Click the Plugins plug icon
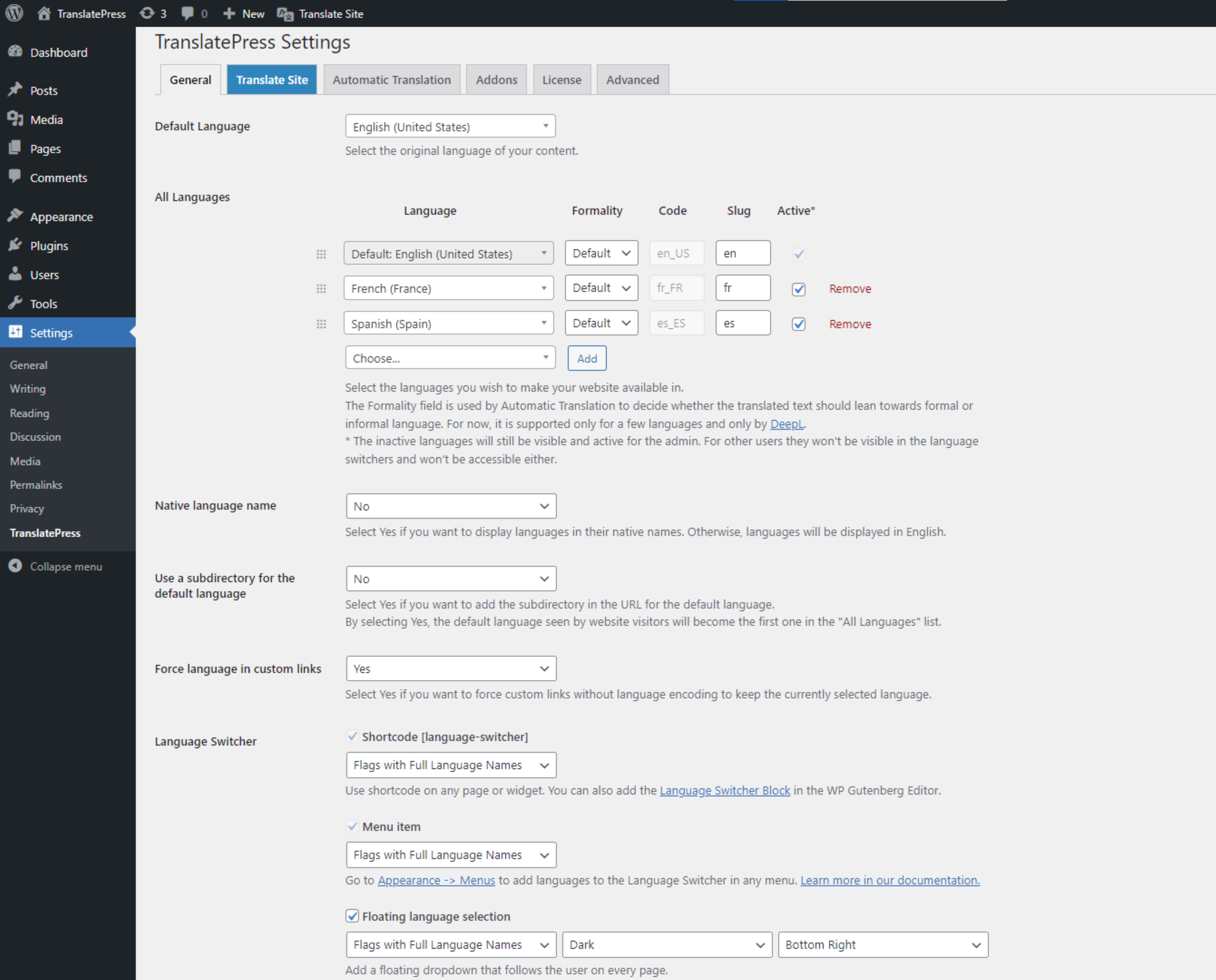This screenshot has height=980, width=1216. click(15, 245)
